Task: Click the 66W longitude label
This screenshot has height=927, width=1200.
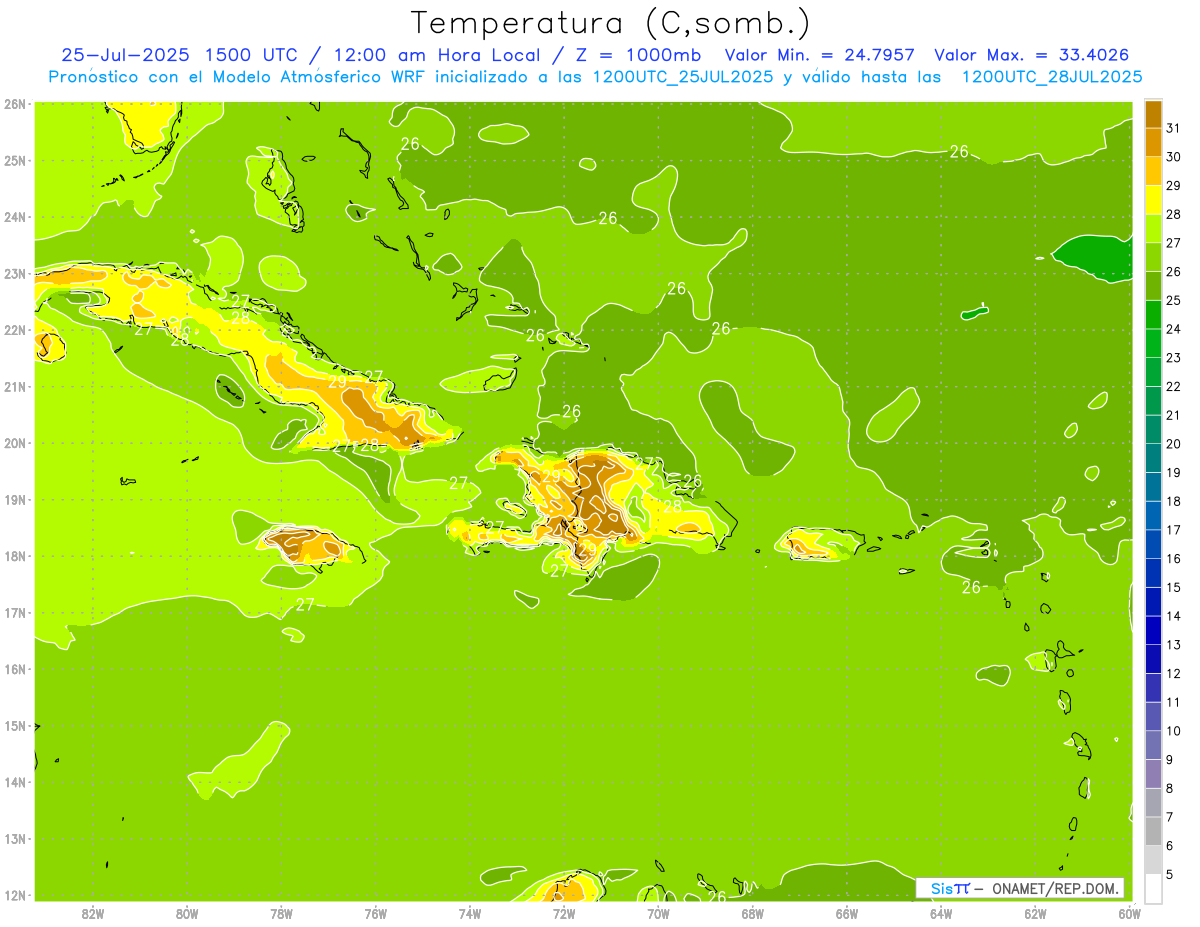Action: (x=847, y=913)
